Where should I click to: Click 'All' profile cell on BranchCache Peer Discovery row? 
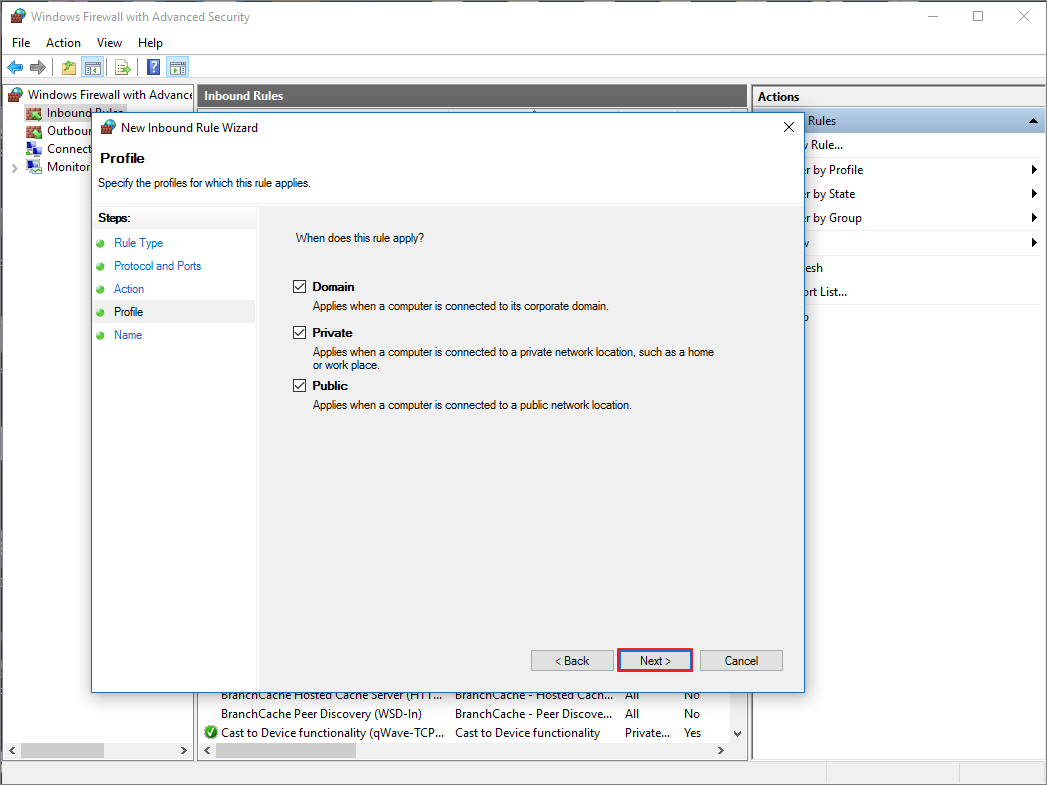pyautogui.click(x=632, y=714)
